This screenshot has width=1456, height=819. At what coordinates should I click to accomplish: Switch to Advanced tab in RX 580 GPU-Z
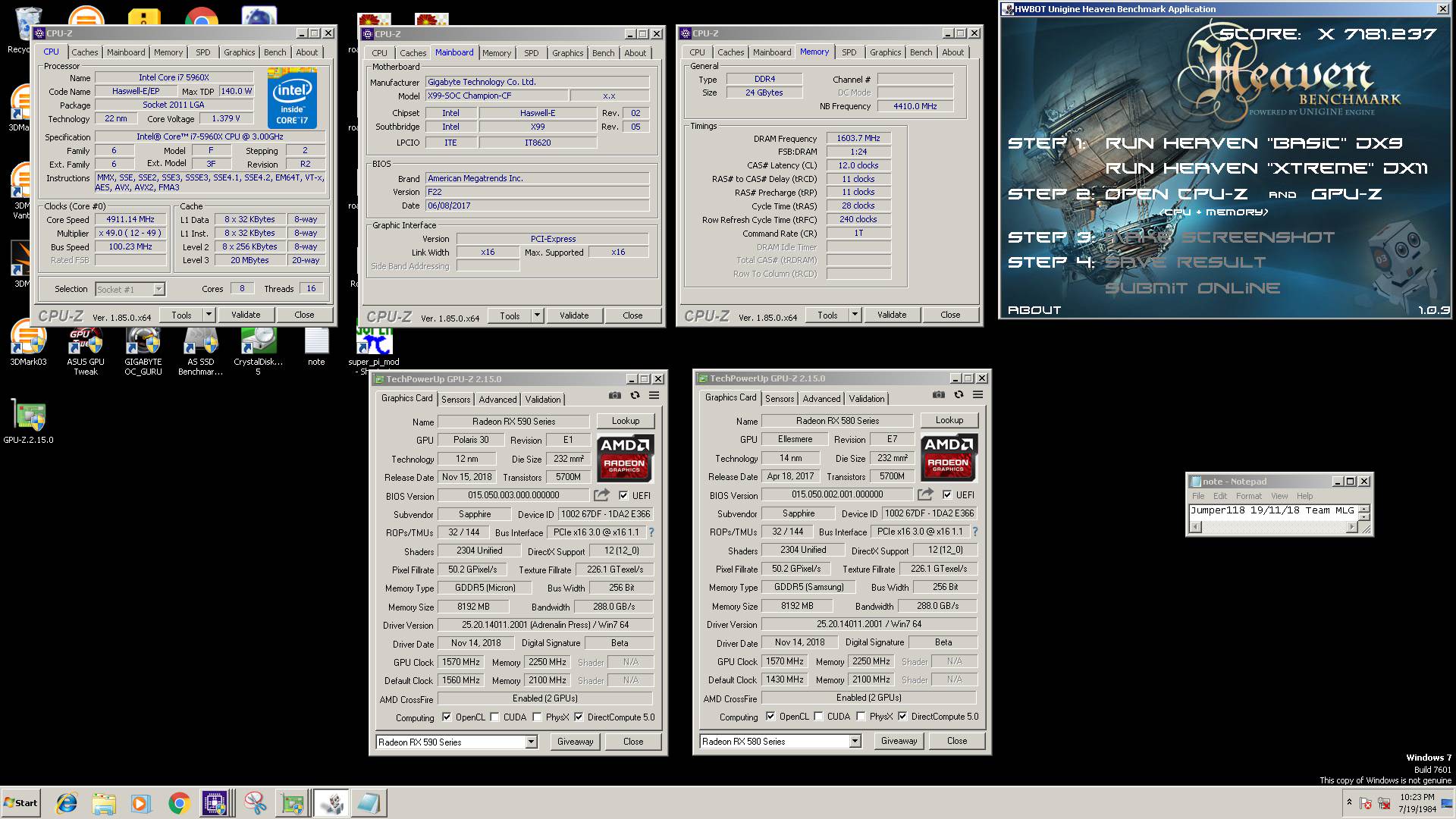(x=822, y=399)
